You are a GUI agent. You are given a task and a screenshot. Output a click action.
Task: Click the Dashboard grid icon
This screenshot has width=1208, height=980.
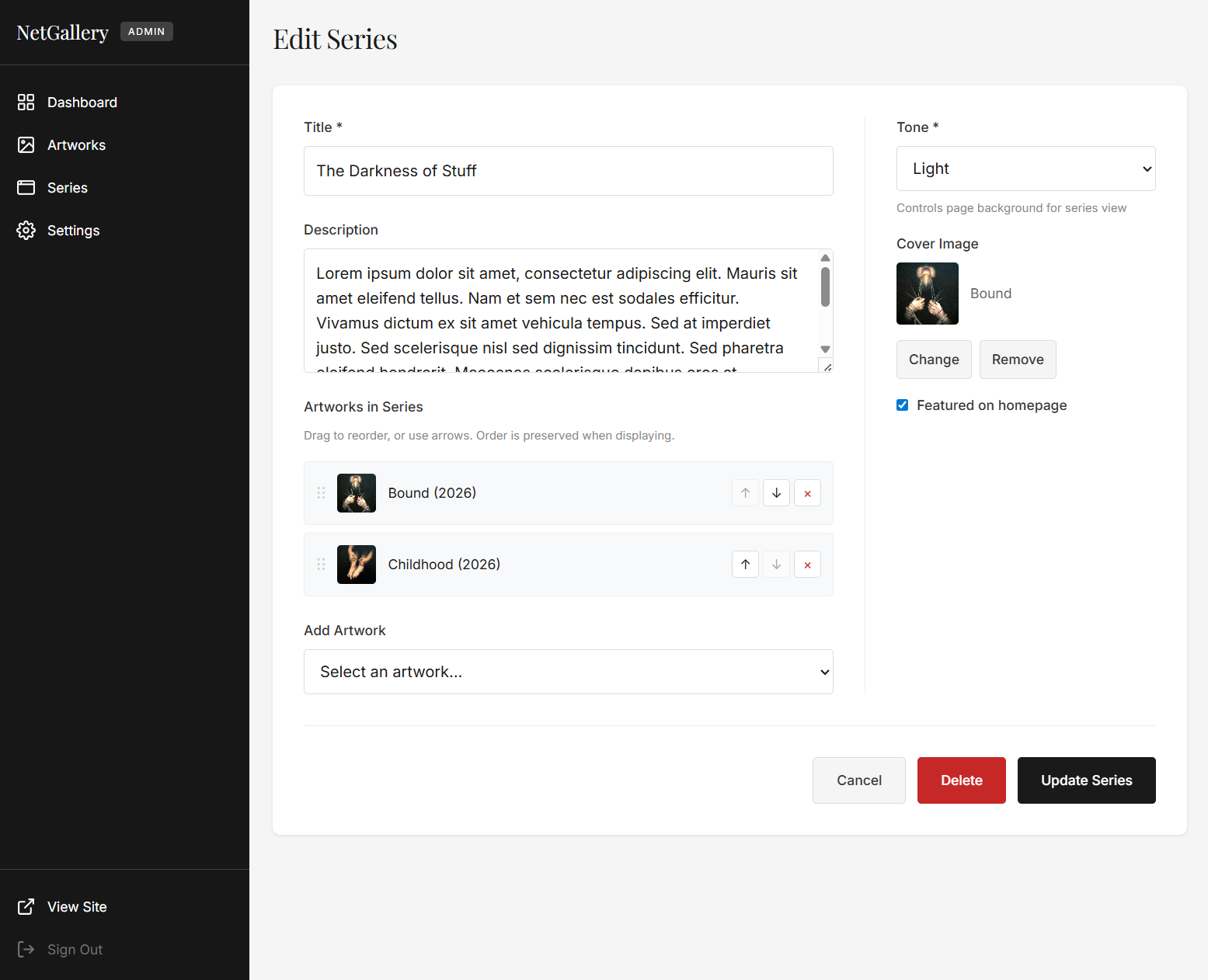point(26,102)
